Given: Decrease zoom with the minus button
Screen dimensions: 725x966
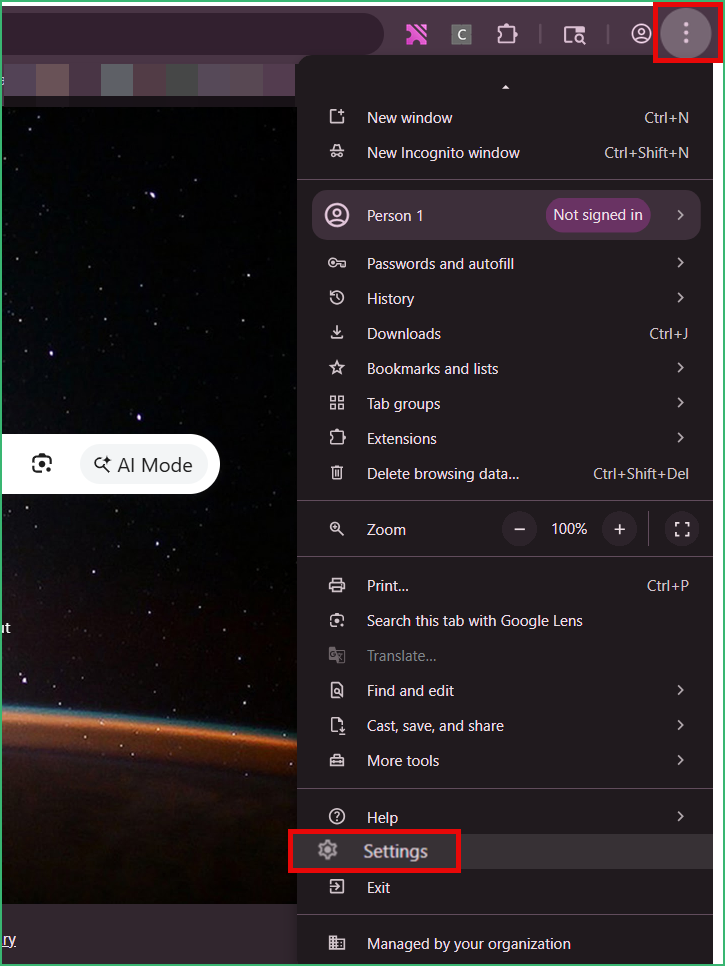Looking at the screenshot, I should (x=519, y=529).
